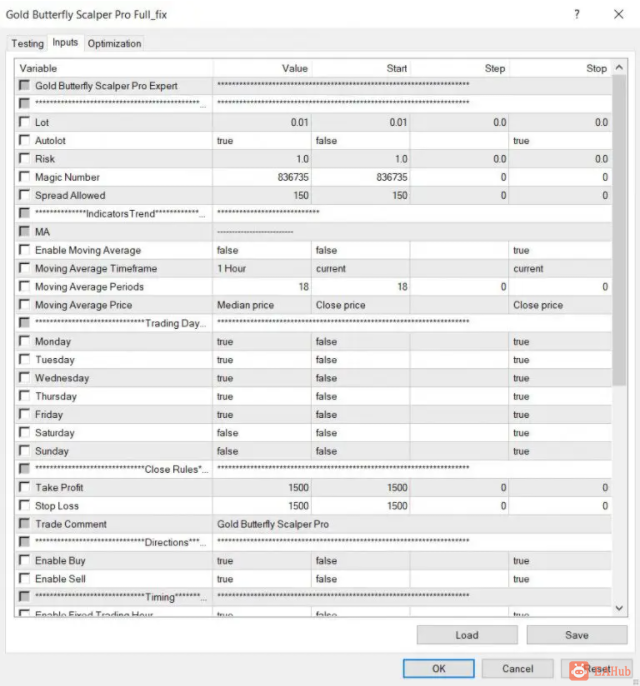The image size is (640, 686).
Task: Enable the Autolot row checkbox
Action: pyautogui.click(x=24, y=140)
